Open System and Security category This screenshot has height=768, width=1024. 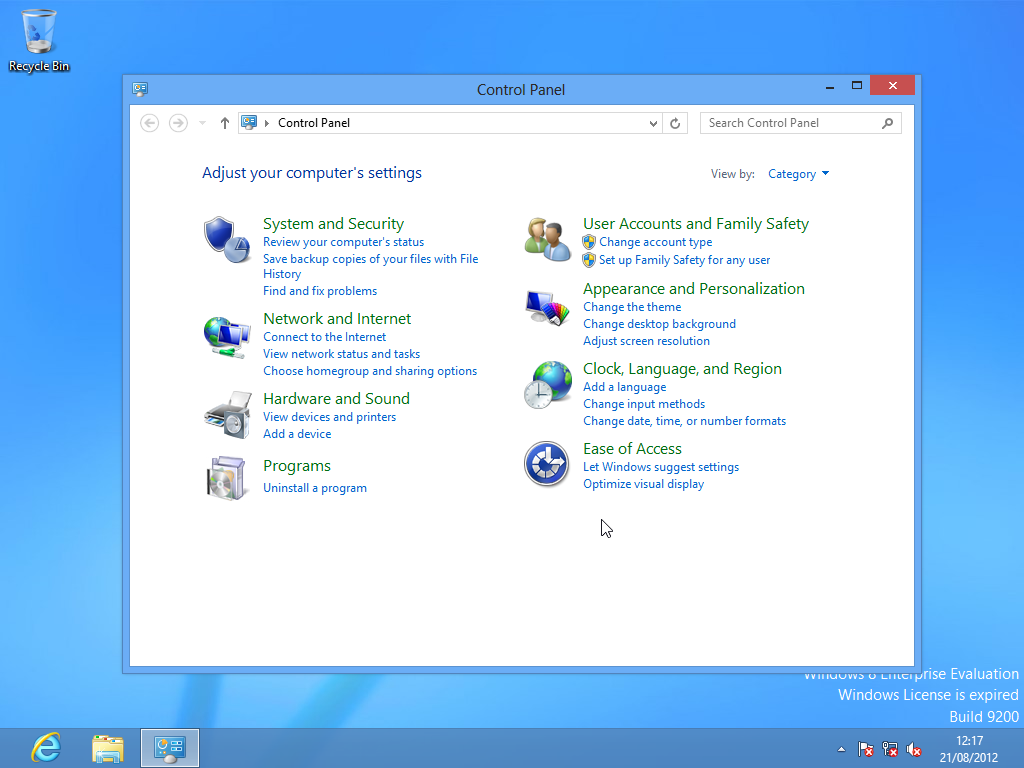(333, 223)
